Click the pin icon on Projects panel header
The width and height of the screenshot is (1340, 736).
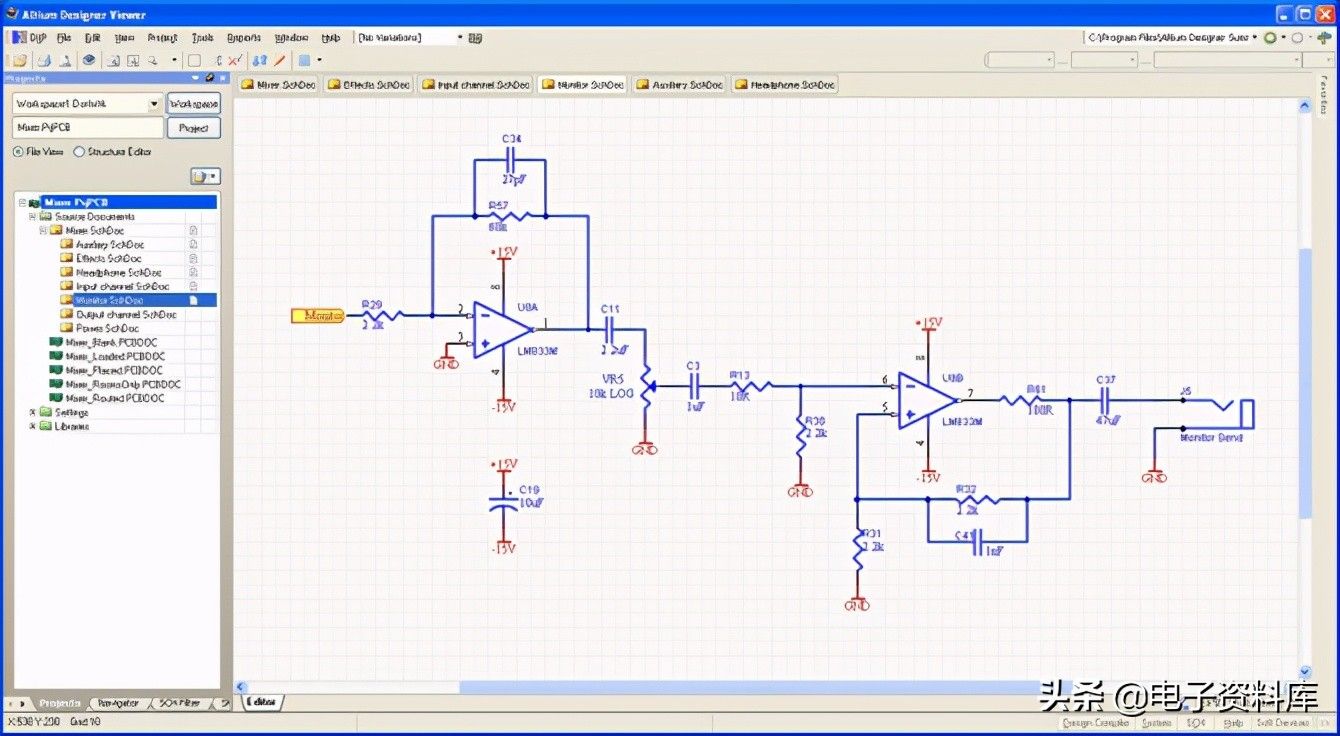click(210, 77)
